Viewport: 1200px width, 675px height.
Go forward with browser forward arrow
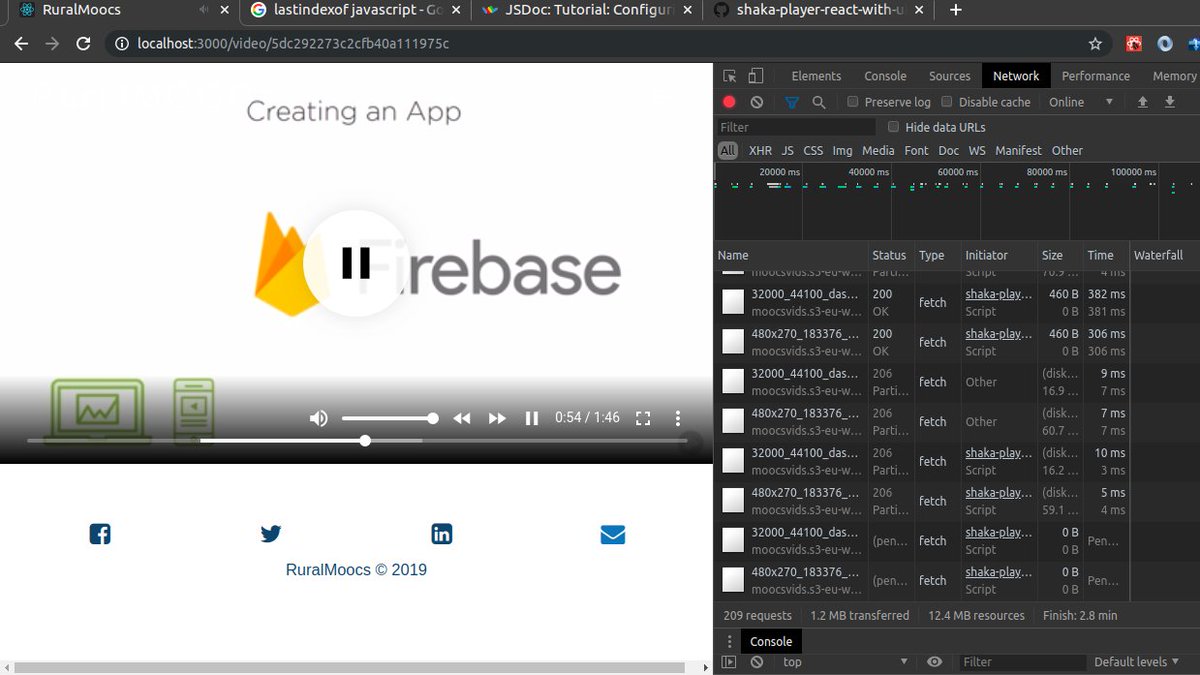52,44
